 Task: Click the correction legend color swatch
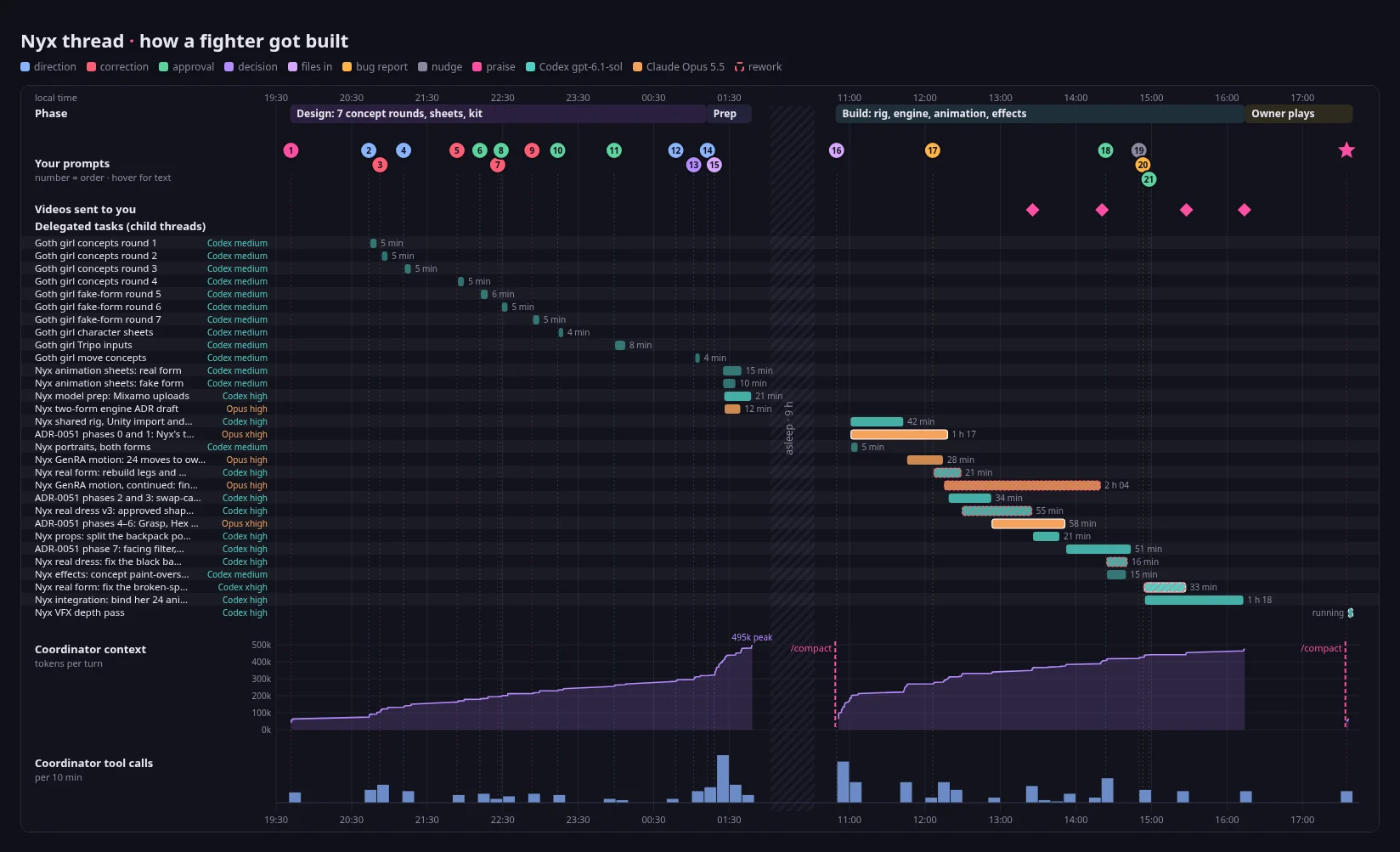click(91, 66)
